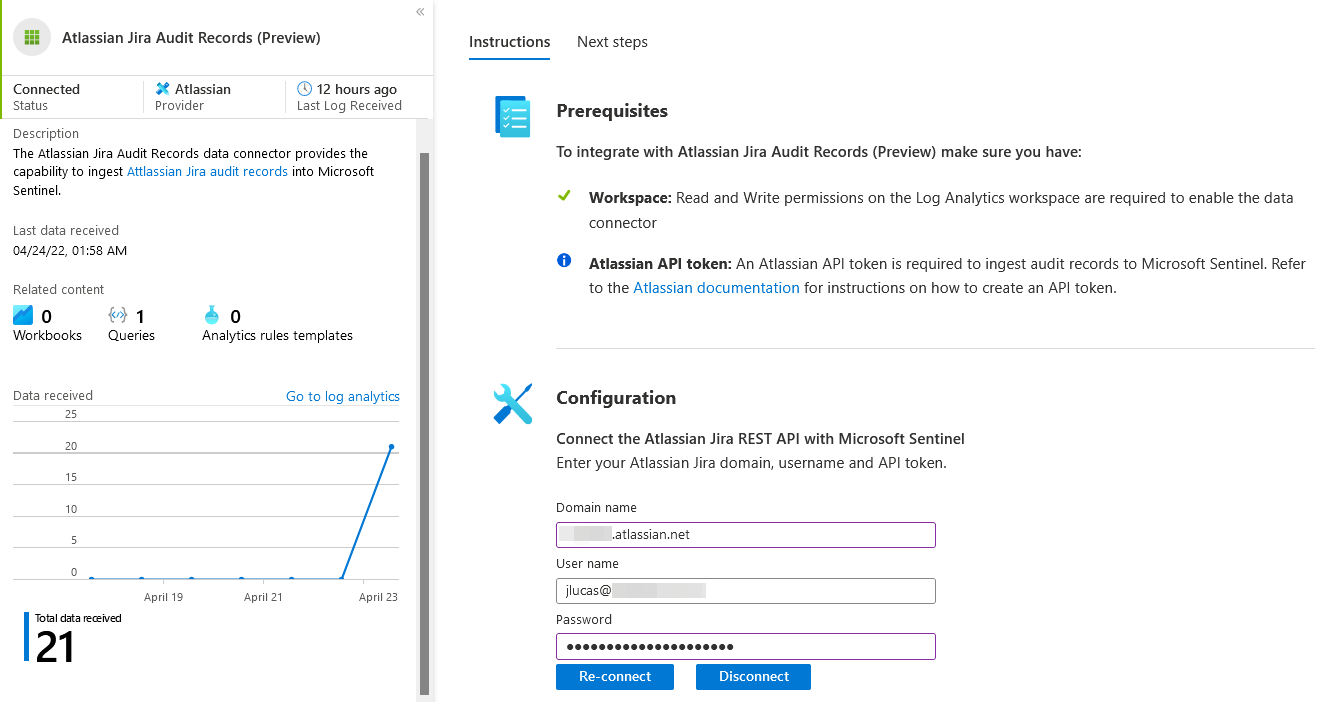
Task: Click the Analytics rules templates flask icon
Action: [211, 315]
